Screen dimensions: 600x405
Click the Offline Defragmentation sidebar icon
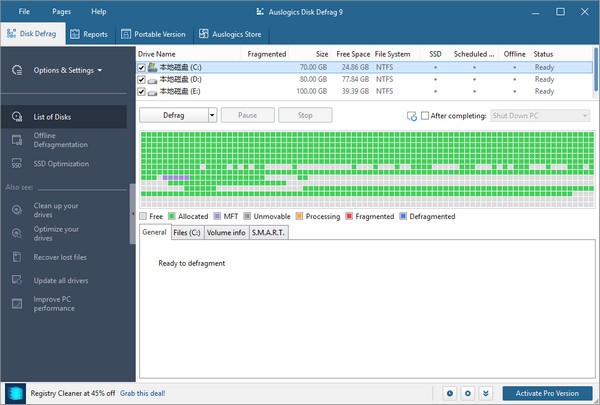click(17, 140)
